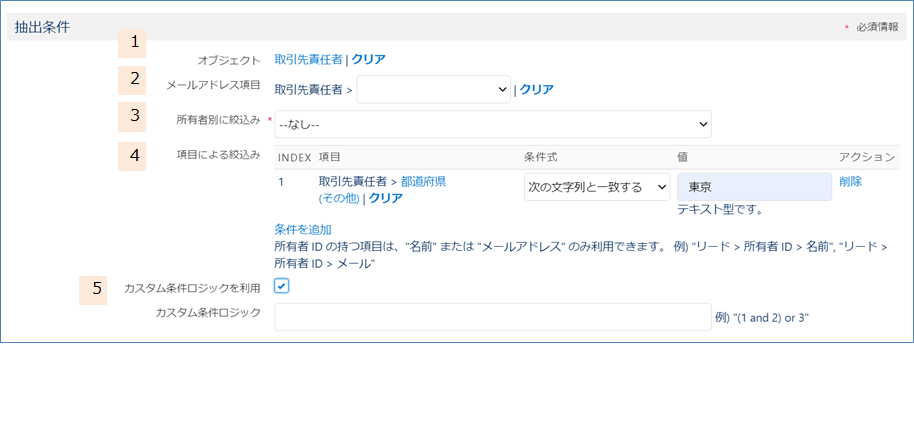Click the カスタム条件ロジック text field
The image size is (914, 424).
point(493,317)
